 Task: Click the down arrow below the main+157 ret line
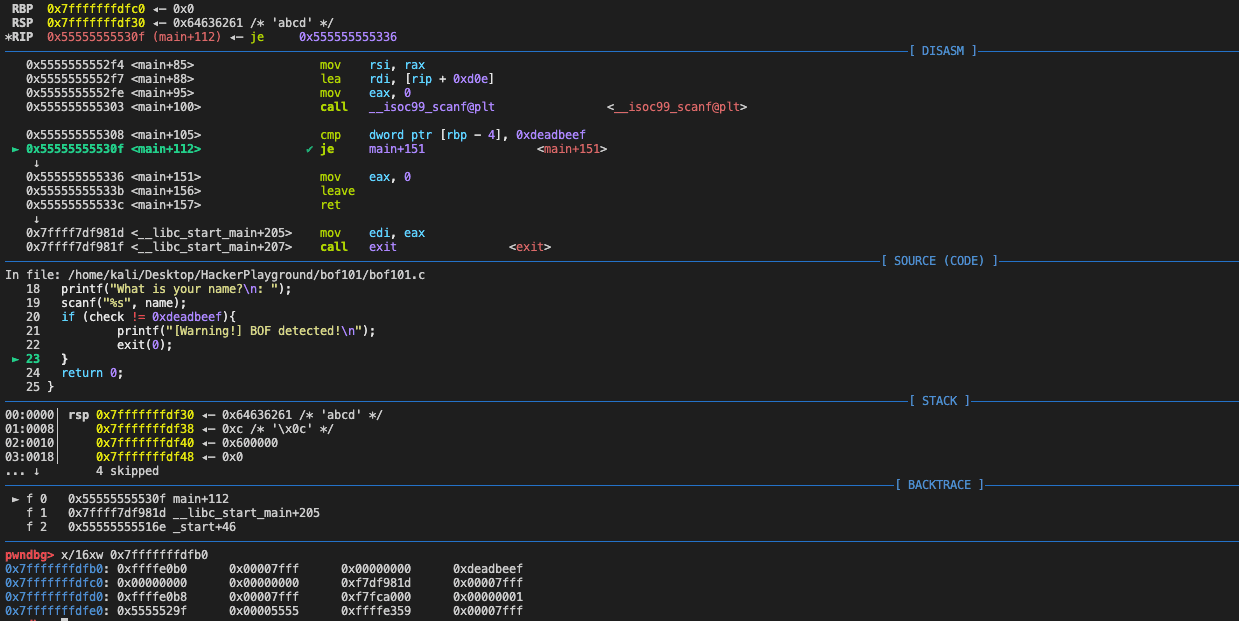tap(37, 219)
